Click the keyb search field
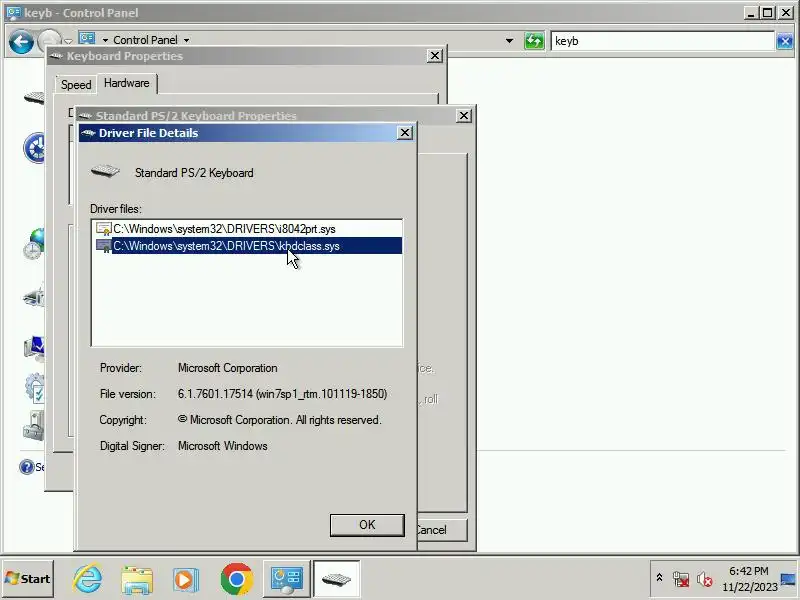Image resolution: width=800 pixels, height=600 pixels. click(x=662, y=41)
